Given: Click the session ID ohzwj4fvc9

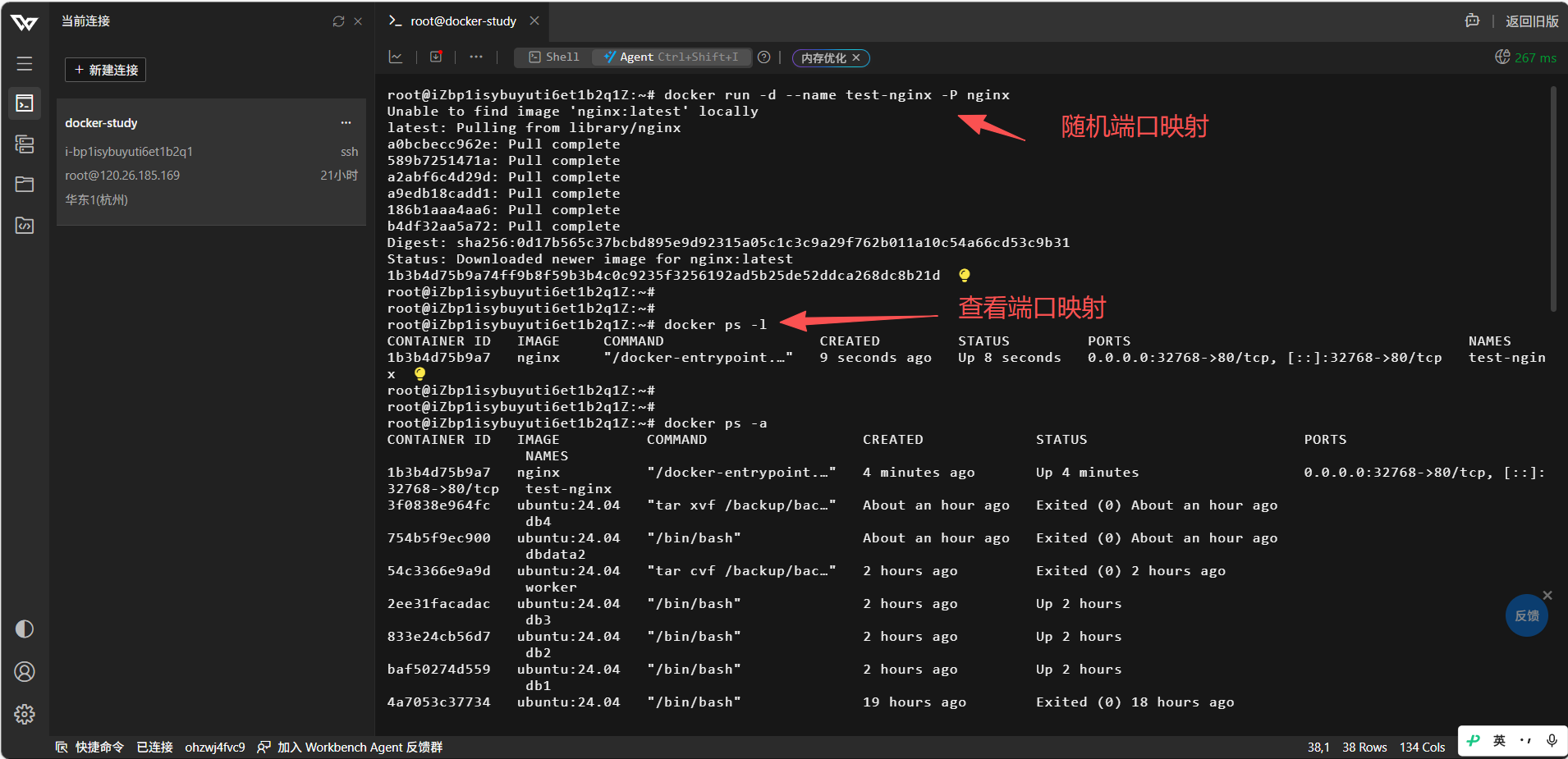Looking at the screenshot, I should click(x=215, y=747).
